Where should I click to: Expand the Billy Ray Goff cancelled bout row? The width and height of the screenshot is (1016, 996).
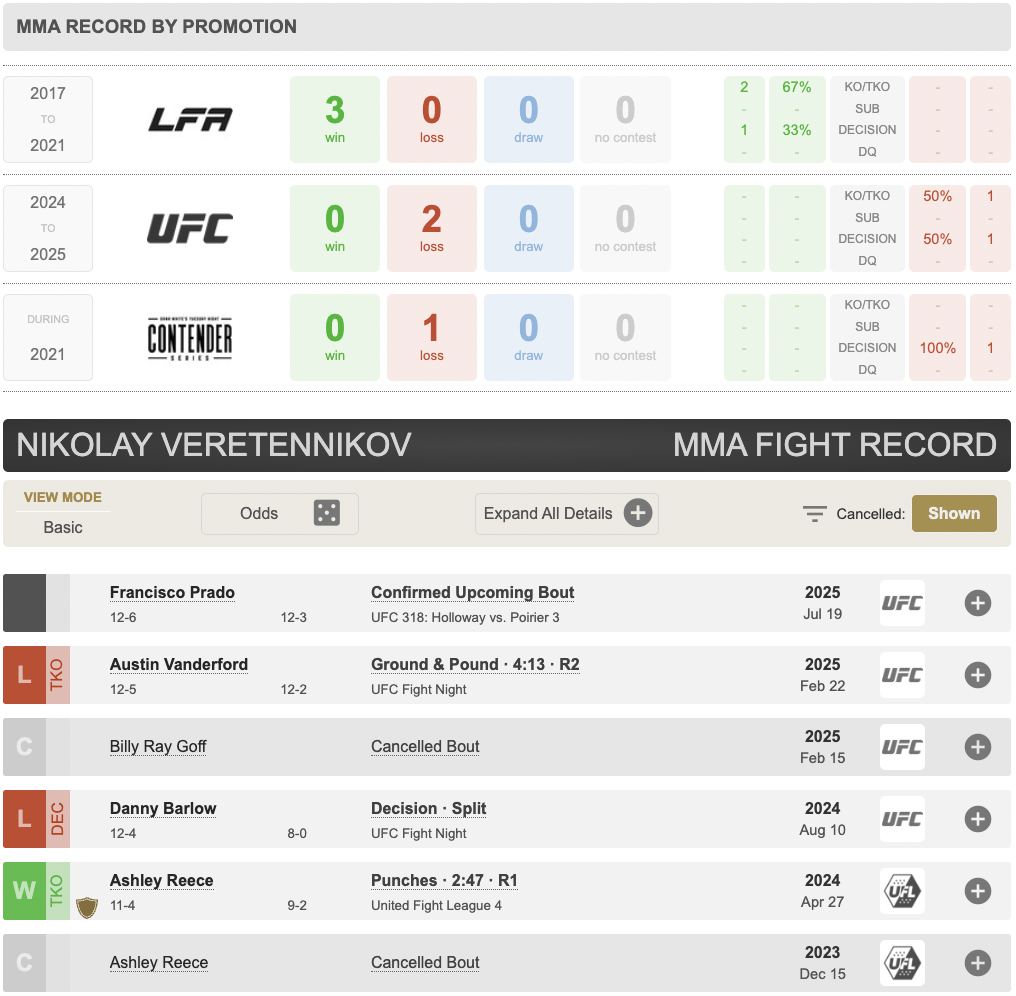click(977, 747)
